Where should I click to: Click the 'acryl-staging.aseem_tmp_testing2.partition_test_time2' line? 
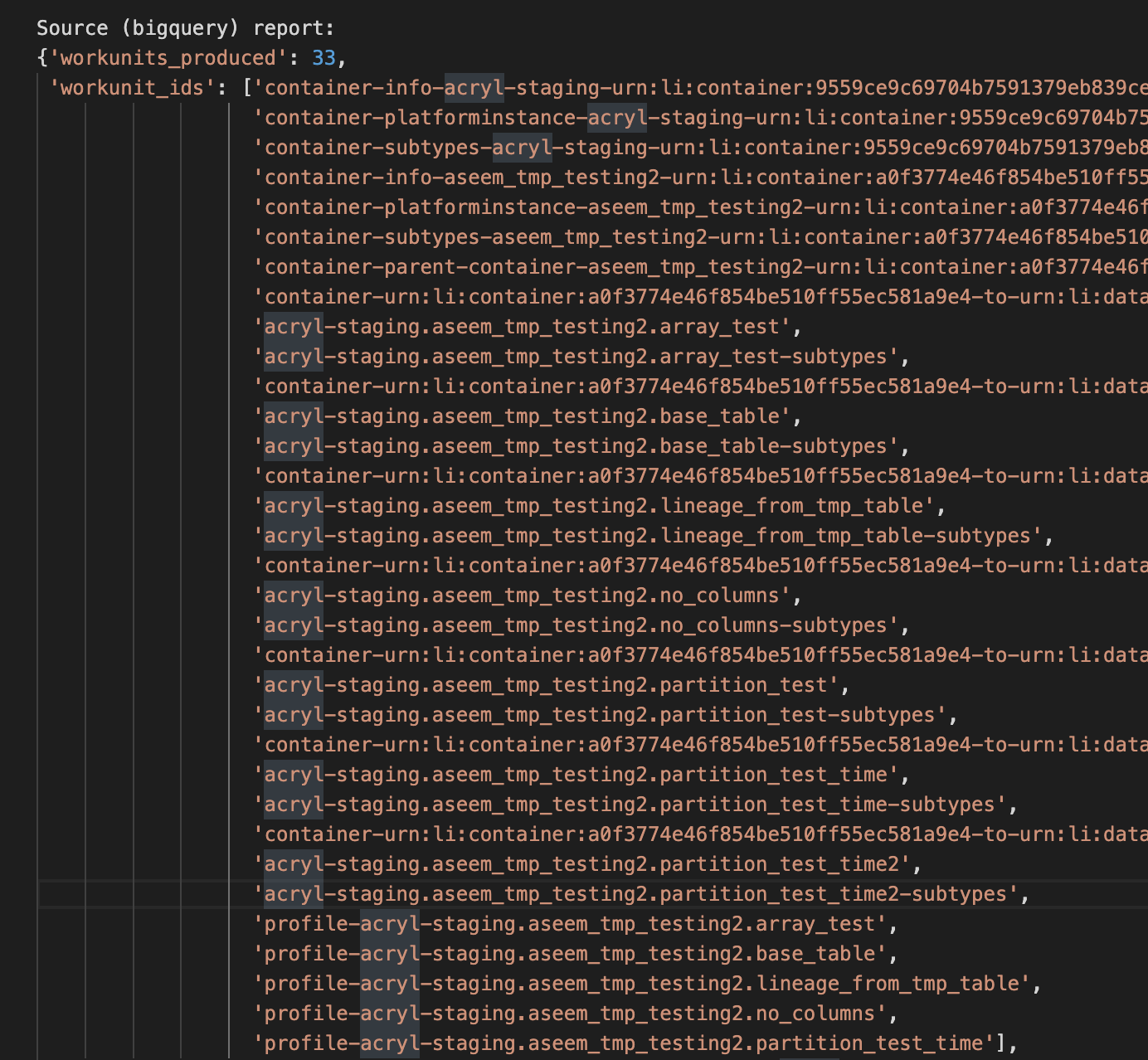587,864
